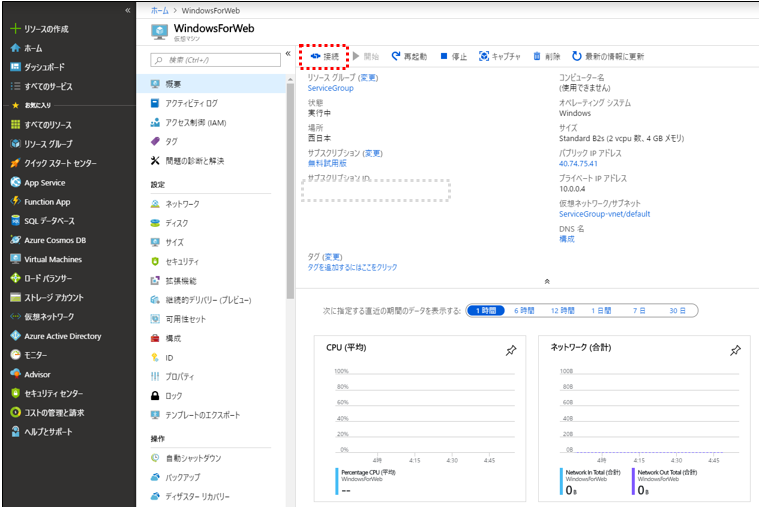The width and height of the screenshot is (759, 507).
Task: Click the タグ purple tag icon
Action: click(x=155, y=141)
